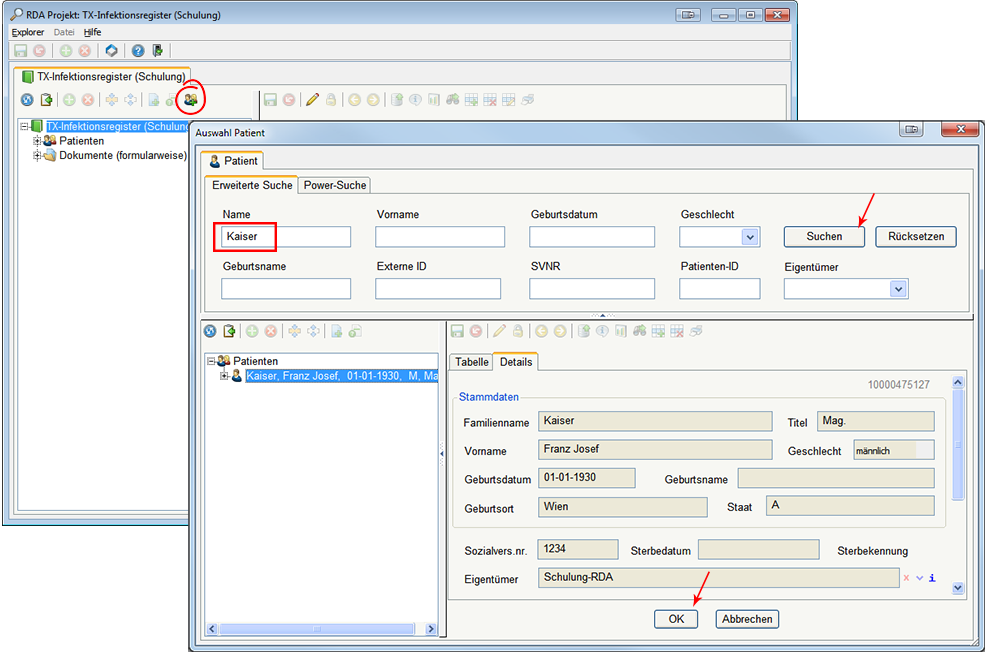Expand the Dokumente (formularweise) tree node
The width and height of the screenshot is (985, 652).
point(38,155)
